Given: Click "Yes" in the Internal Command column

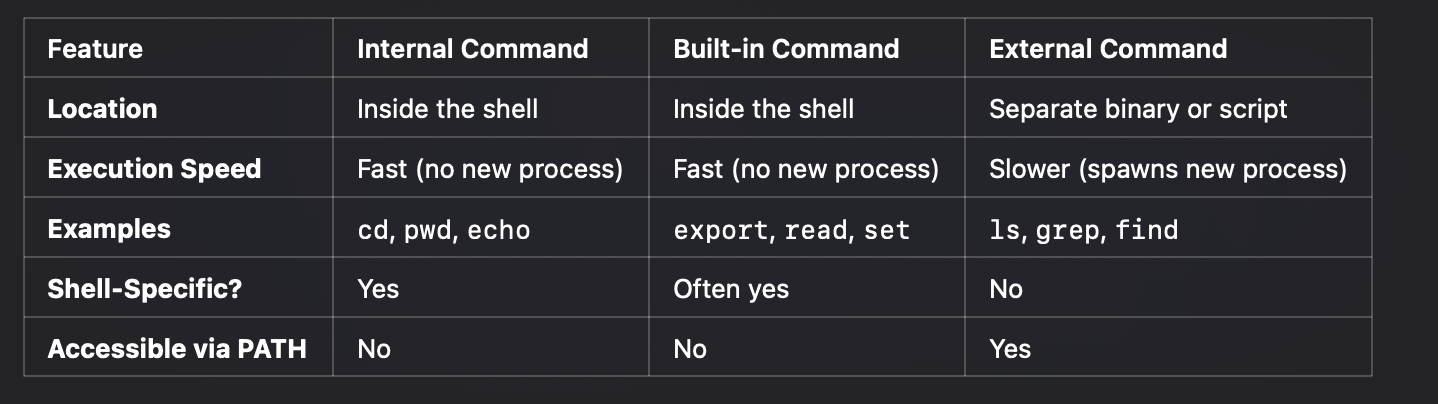Looking at the screenshot, I should tap(378, 289).
